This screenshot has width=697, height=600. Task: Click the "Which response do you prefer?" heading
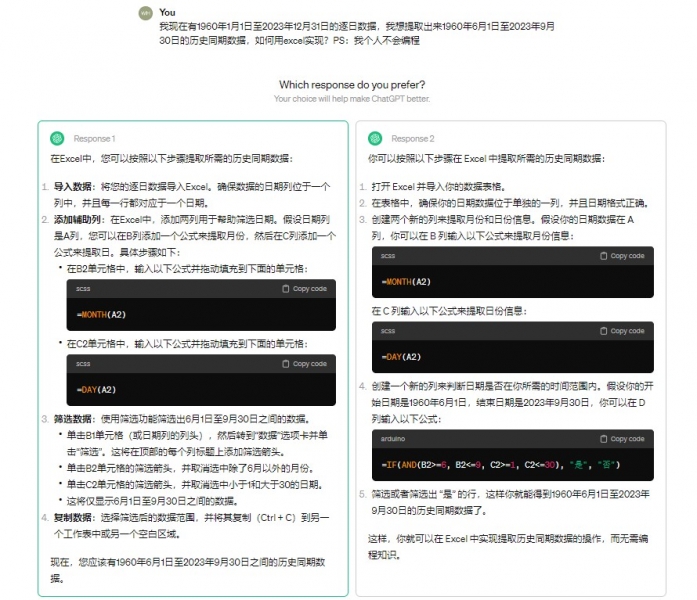351,85
